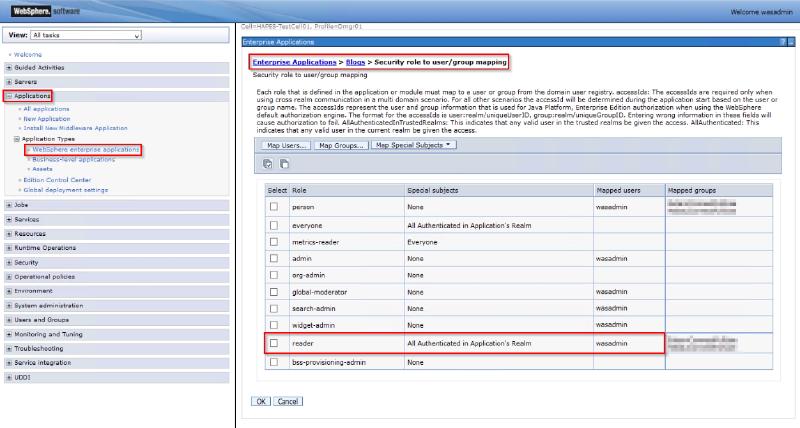Image resolution: width=800 pixels, height=428 pixels.
Task: Open Install New Middleware Application link
Action: (76, 128)
